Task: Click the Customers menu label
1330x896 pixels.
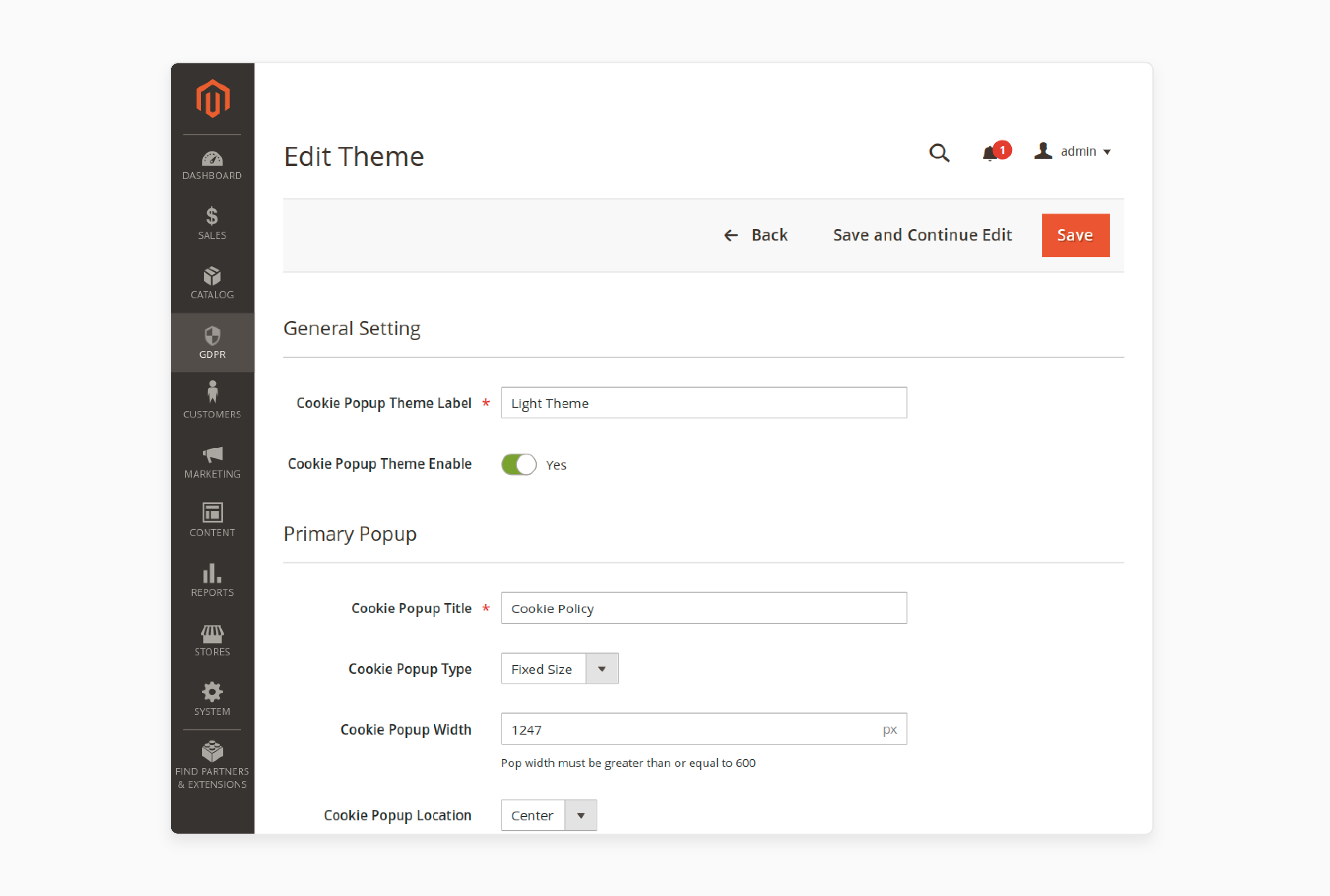Action: (212, 414)
